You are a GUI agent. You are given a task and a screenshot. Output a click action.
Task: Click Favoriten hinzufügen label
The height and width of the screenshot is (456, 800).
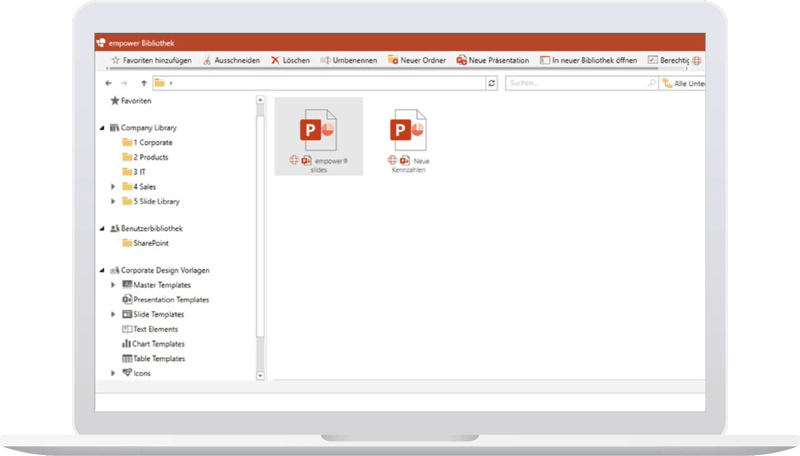(157, 60)
